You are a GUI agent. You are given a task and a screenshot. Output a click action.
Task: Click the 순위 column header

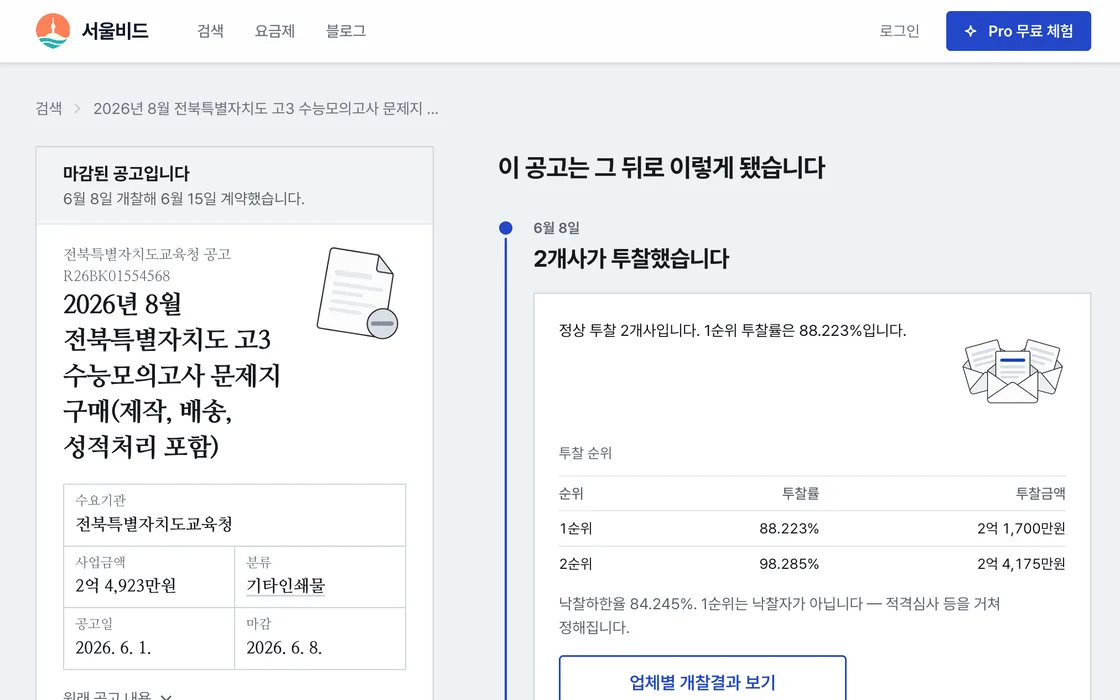click(571, 493)
